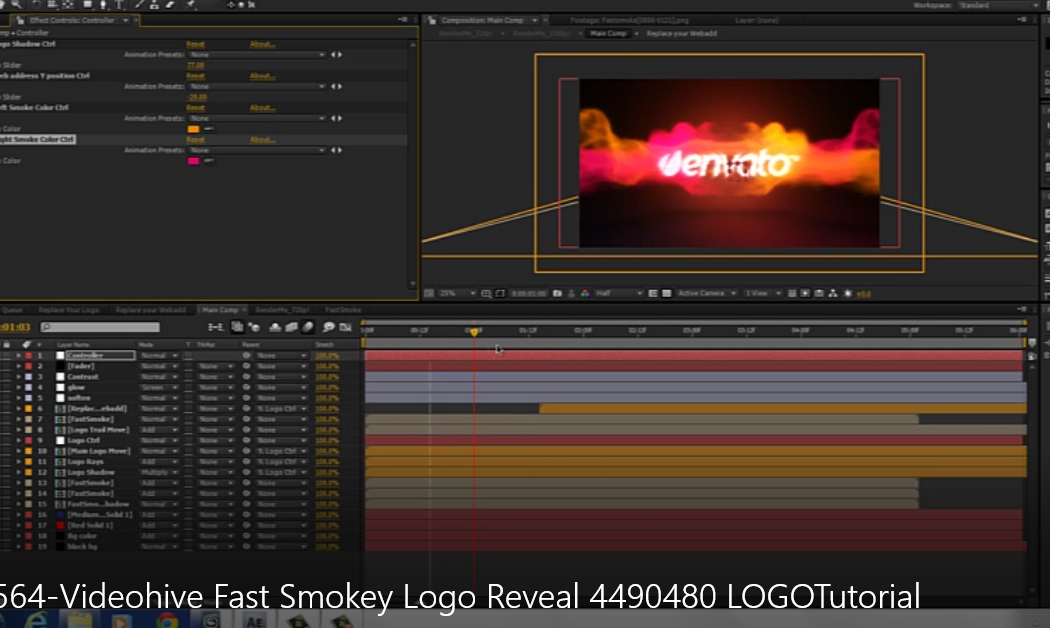The height and width of the screenshot is (628, 1050).
Task: Reset the Right Smoke Color Ctrl effect
Action: click(x=196, y=140)
